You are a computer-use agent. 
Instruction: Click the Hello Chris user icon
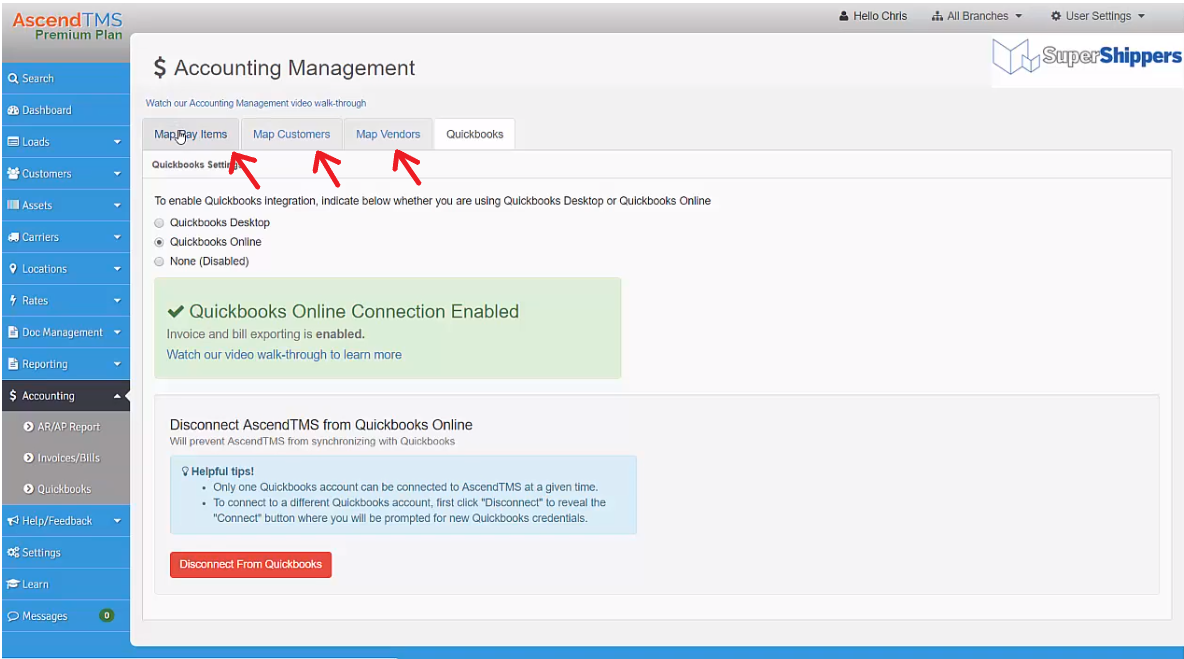843,16
